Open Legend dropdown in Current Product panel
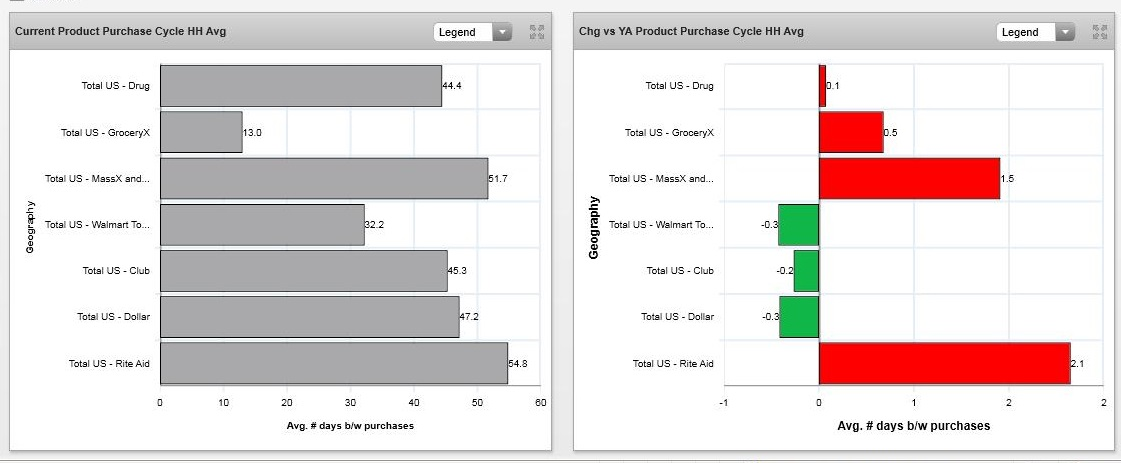Image resolution: width=1121 pixels, height=463 pixels. pyautogui.click(x=473, y=32)
